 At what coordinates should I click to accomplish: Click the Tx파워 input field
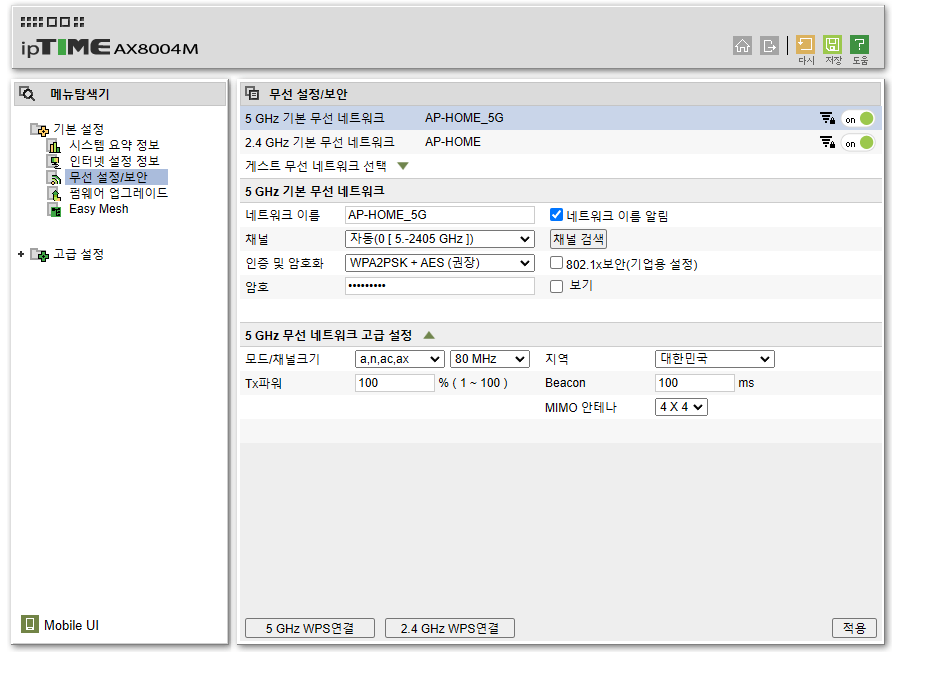point(395,383)
